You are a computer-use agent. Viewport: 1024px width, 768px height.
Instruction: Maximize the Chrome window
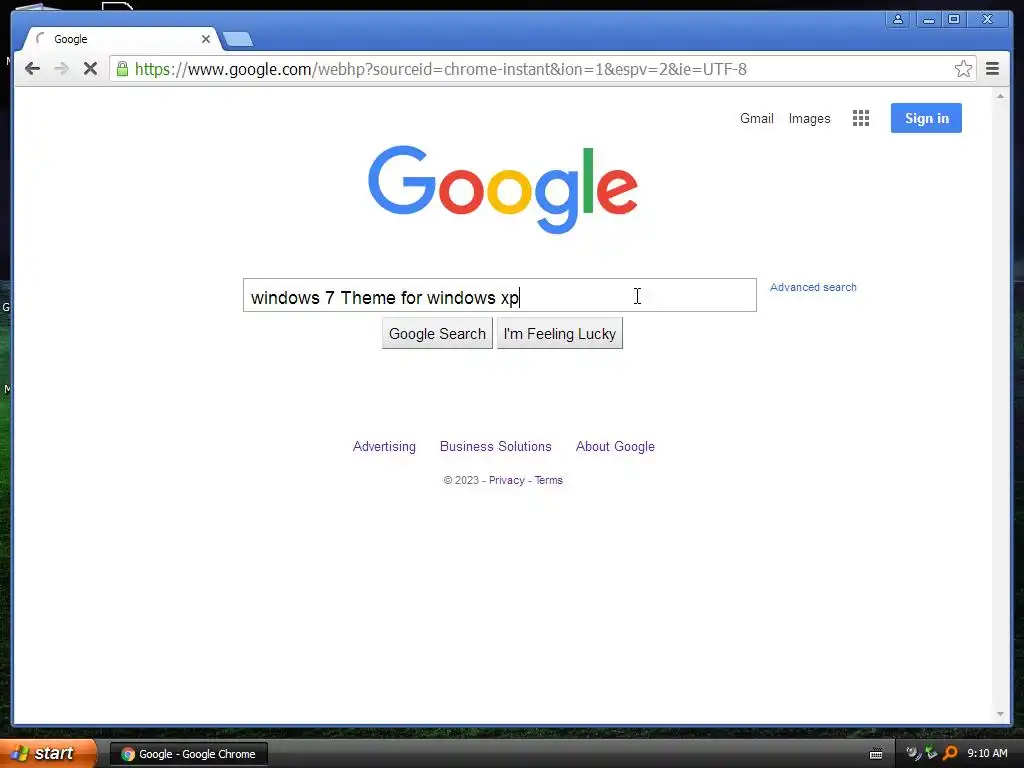pos(954,20)
